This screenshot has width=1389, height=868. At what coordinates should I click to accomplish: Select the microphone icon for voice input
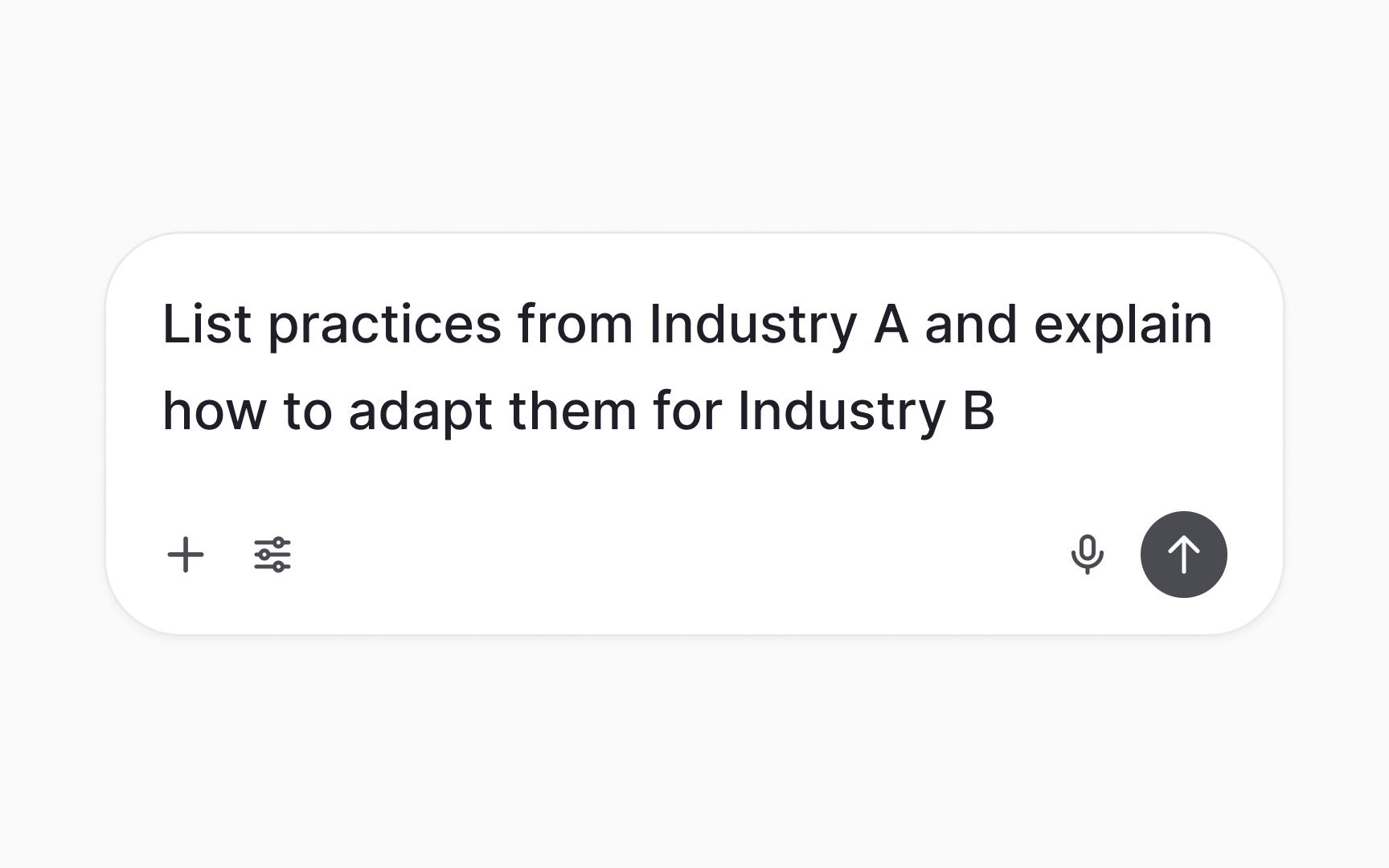click(1089, 554)
